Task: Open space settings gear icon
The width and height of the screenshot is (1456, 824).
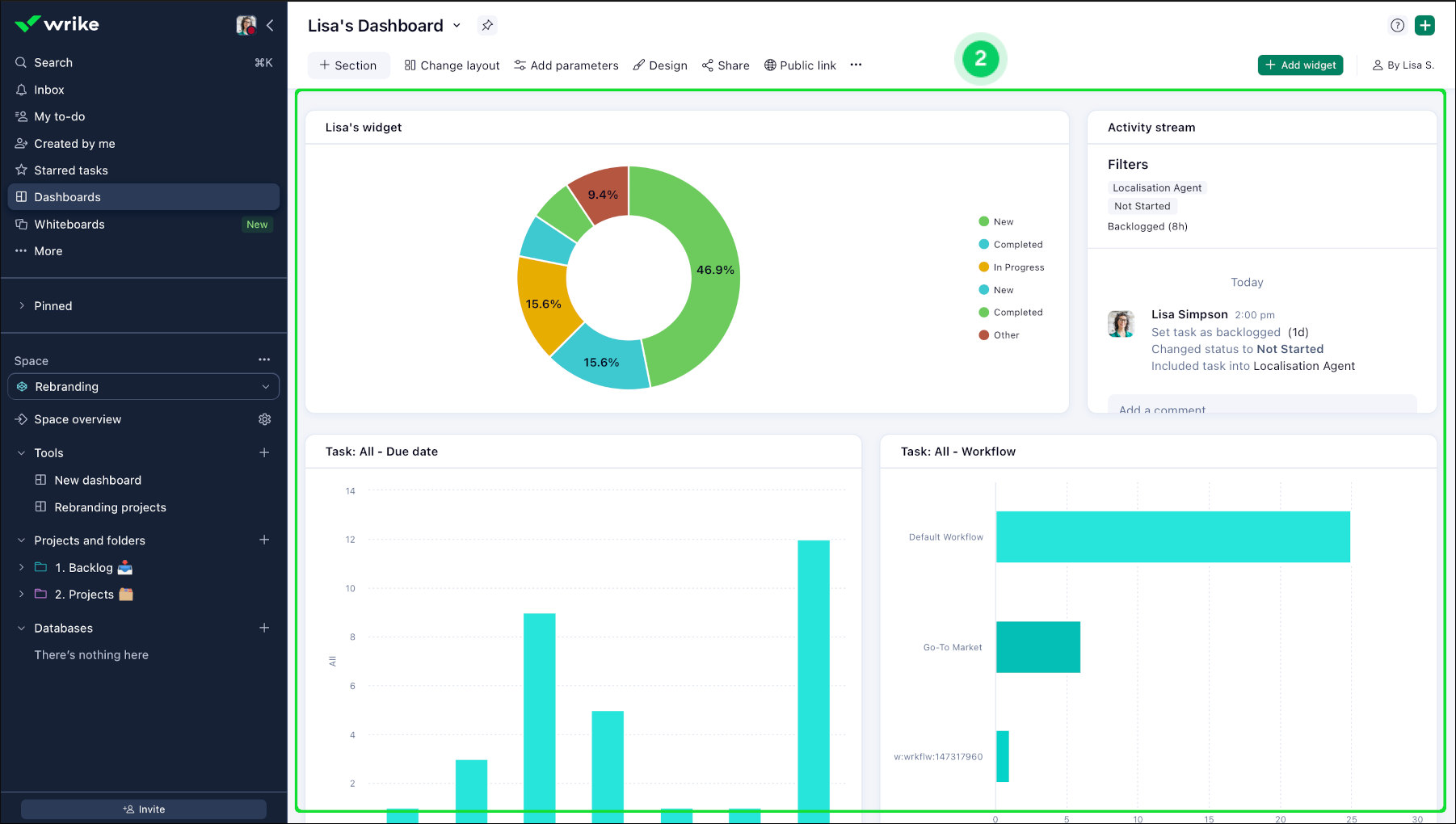Action: 265,419
